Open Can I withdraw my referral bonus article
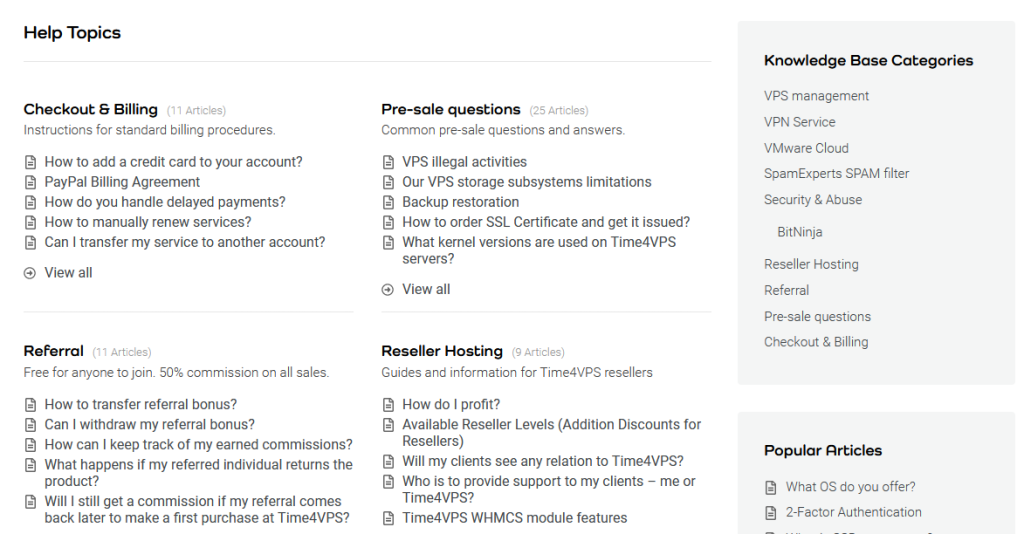 pyautogui.click(x=150, y=425)
